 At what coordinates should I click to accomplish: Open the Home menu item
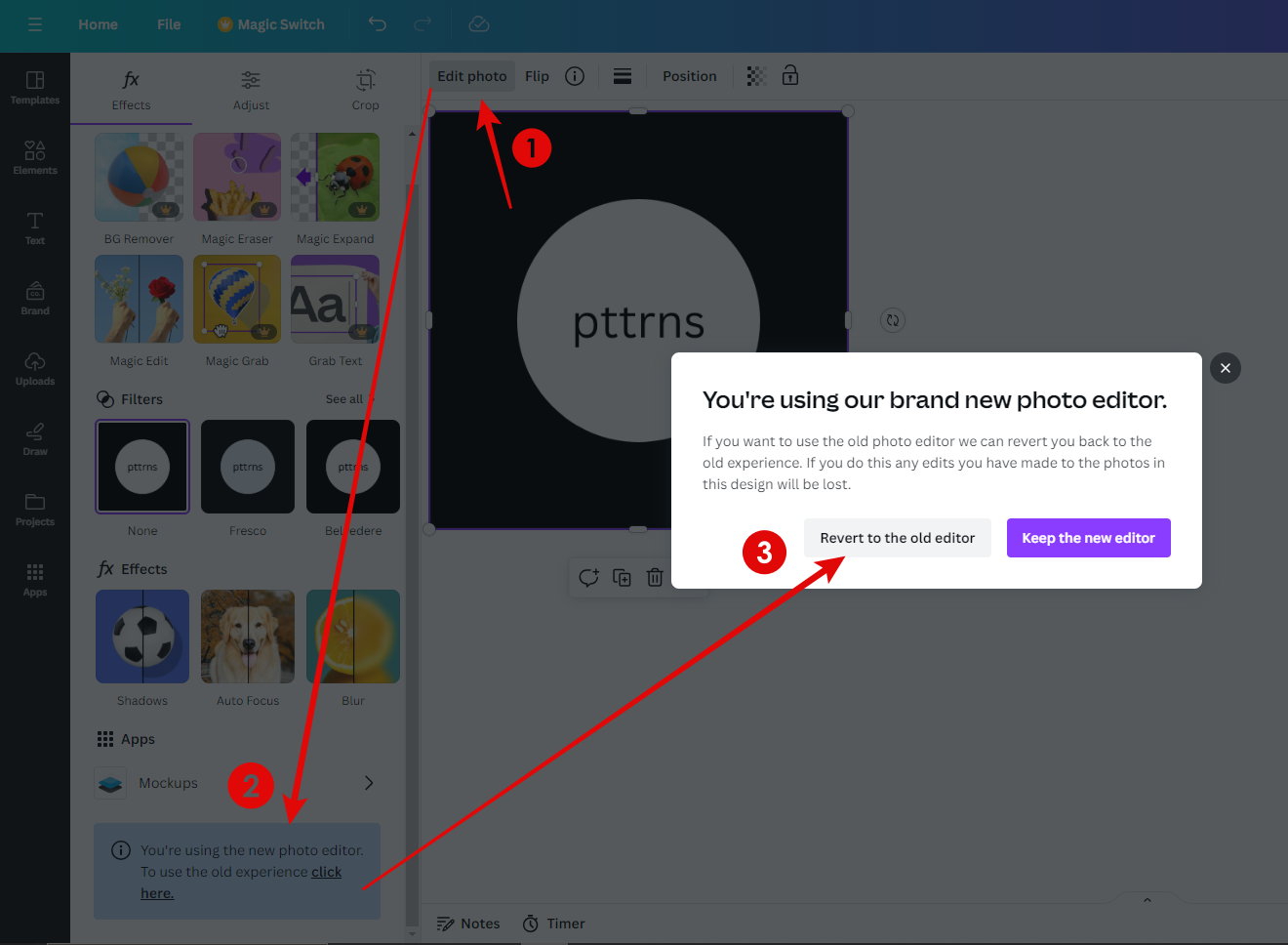[98, 24]
